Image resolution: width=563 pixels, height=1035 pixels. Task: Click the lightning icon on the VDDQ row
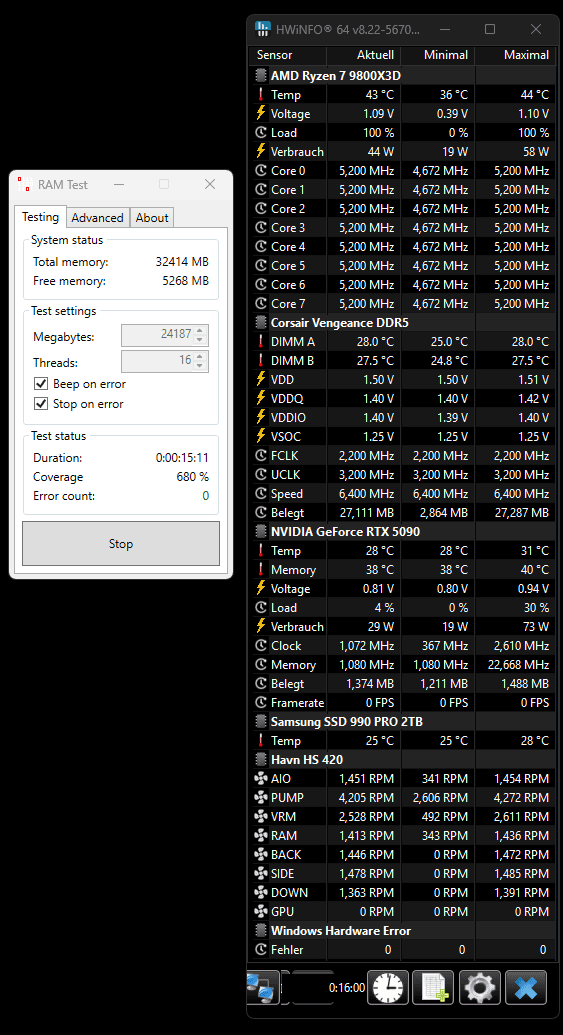pyautogui.click(x=261, y=399)
